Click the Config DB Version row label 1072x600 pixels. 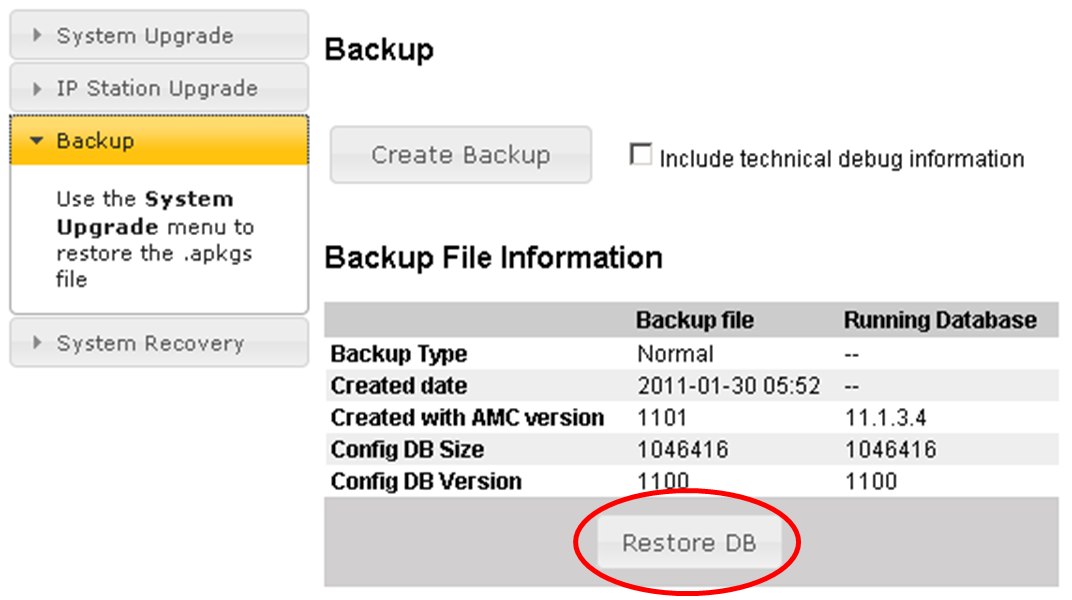tap(426, 482)
